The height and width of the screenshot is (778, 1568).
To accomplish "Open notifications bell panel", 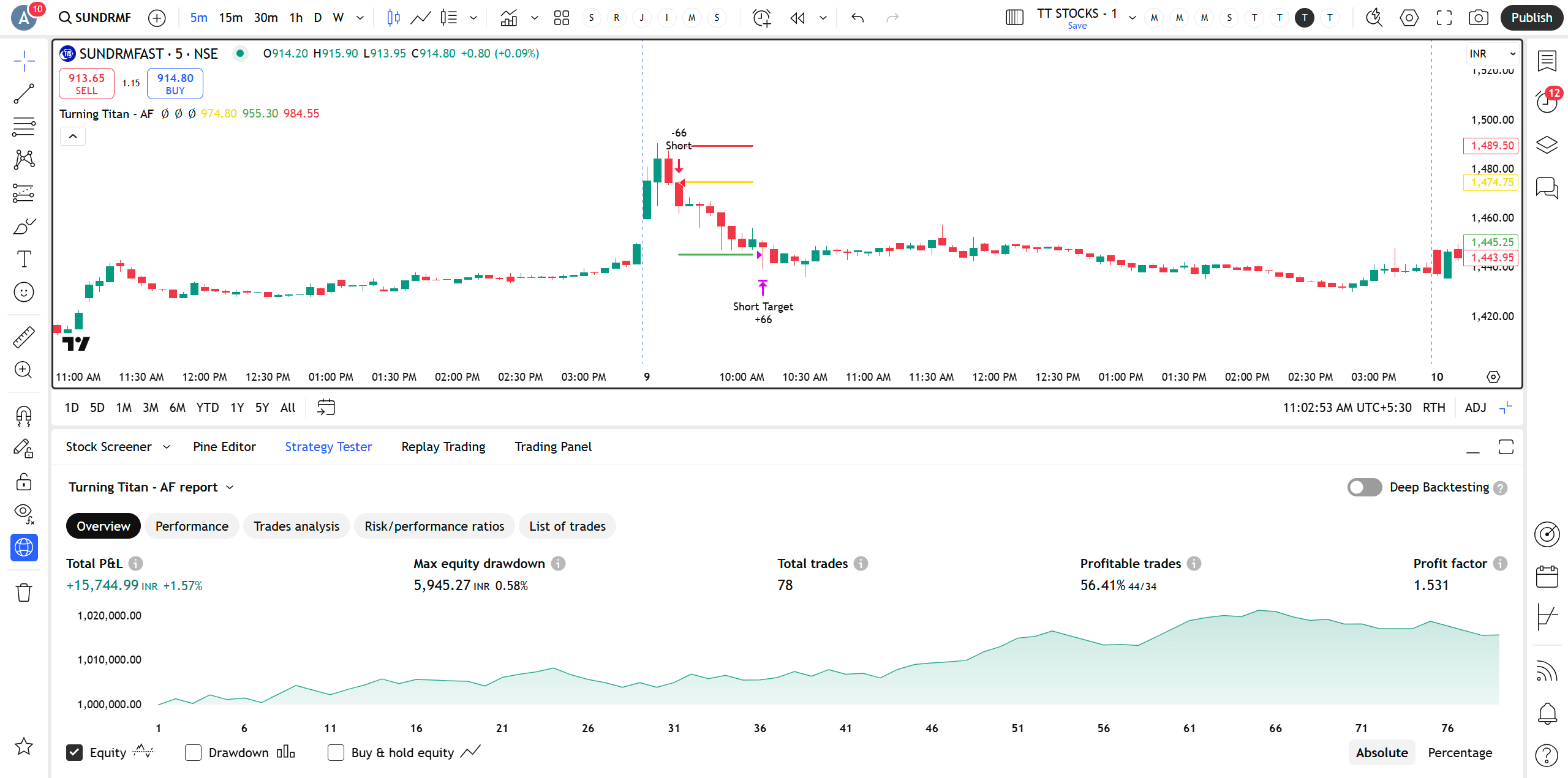I will pyautogui.click(x=1547, y=713).
